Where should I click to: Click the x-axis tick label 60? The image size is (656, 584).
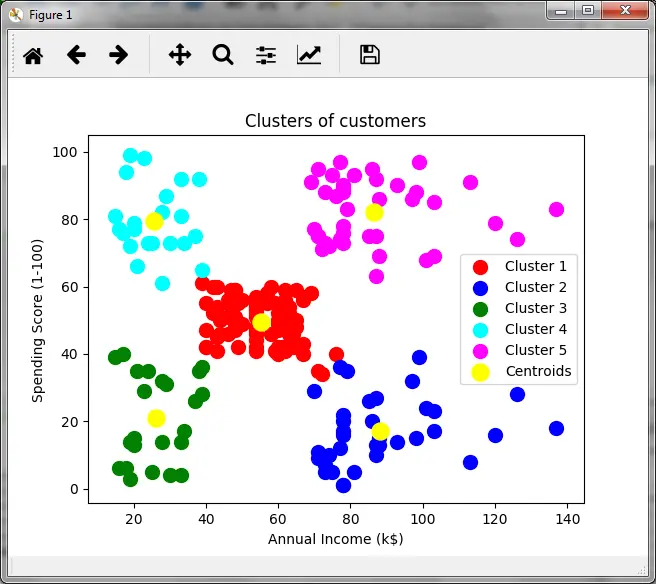(278, 519)
